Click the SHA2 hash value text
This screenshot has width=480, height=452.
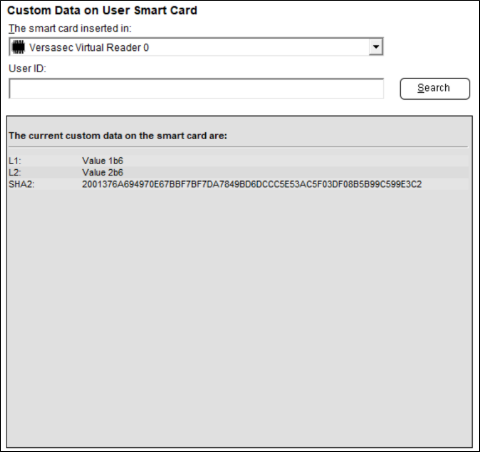click(x=252, y=184)
